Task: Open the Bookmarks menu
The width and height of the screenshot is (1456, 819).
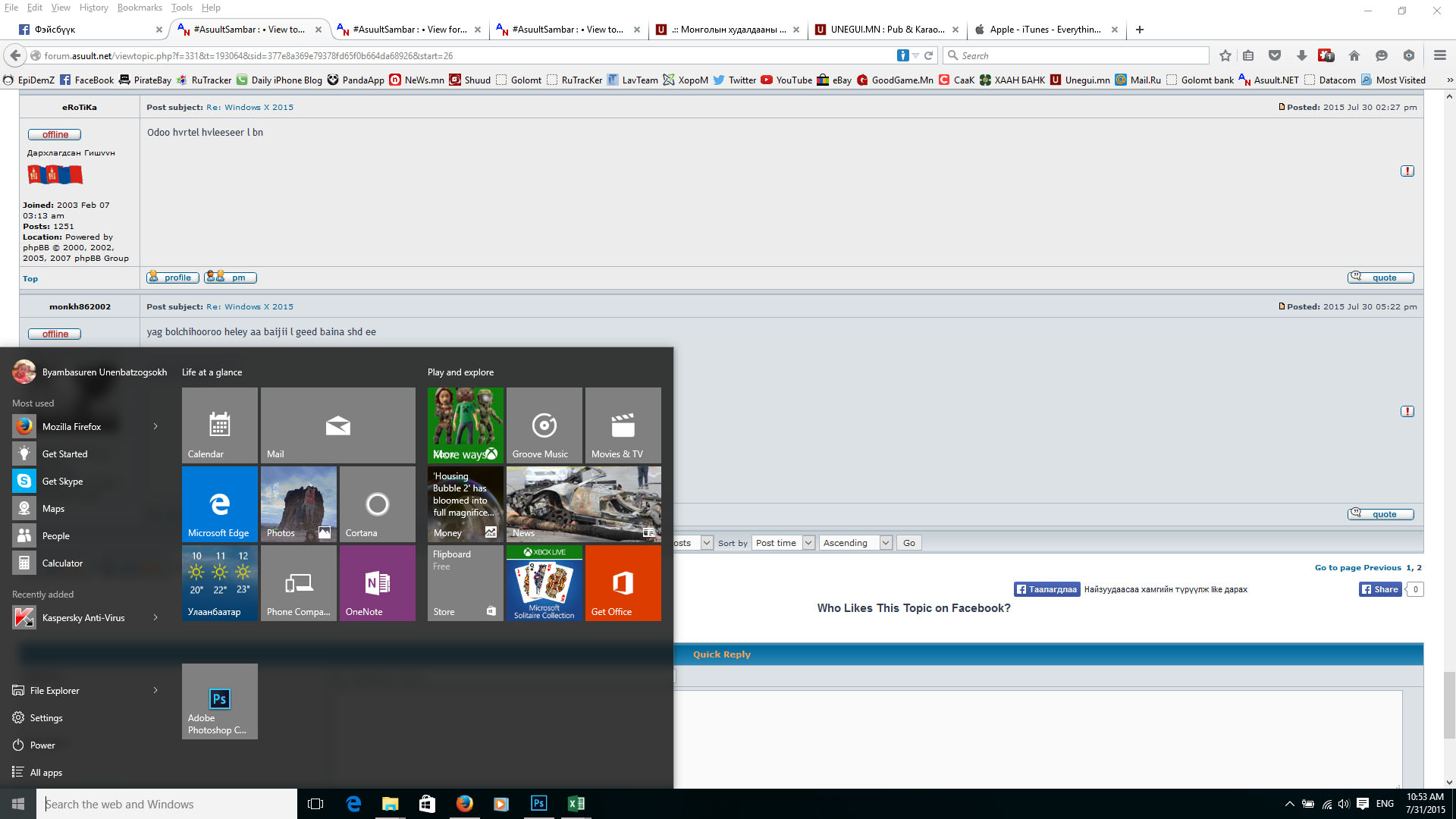Action: 140,8
